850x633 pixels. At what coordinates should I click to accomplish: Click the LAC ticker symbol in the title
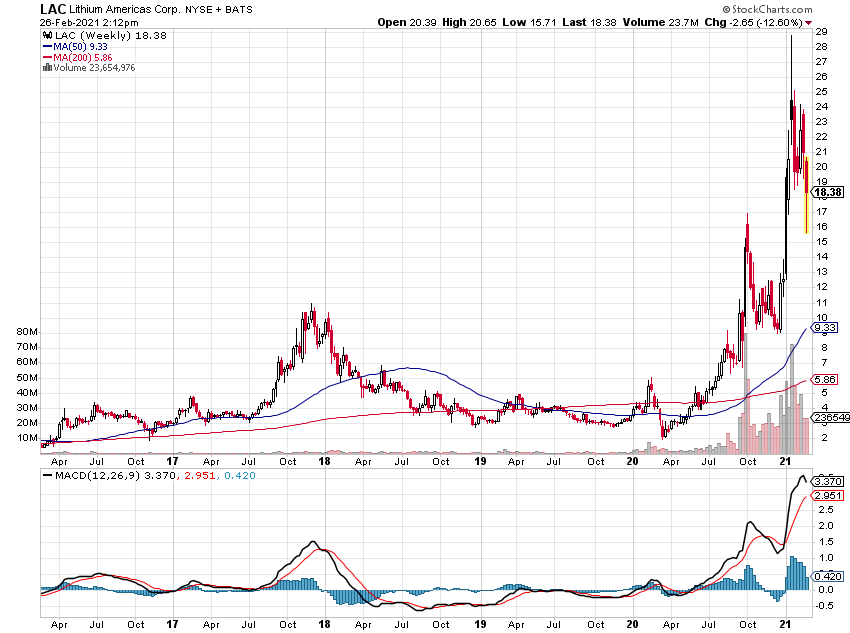click(53, 9)
